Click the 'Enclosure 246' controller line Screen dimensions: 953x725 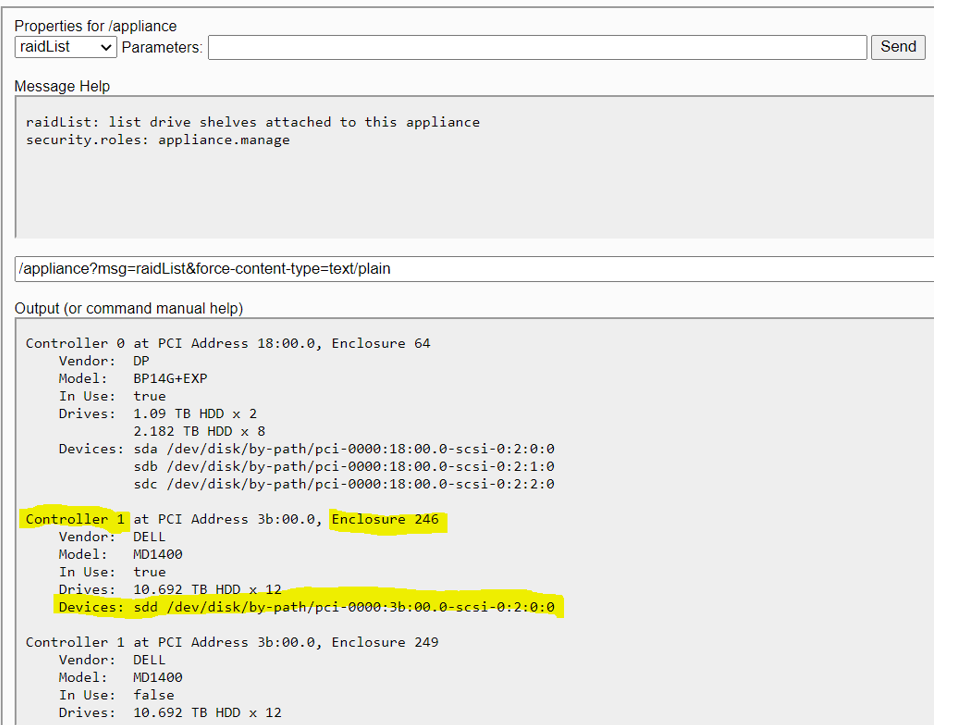click(232, 520)
